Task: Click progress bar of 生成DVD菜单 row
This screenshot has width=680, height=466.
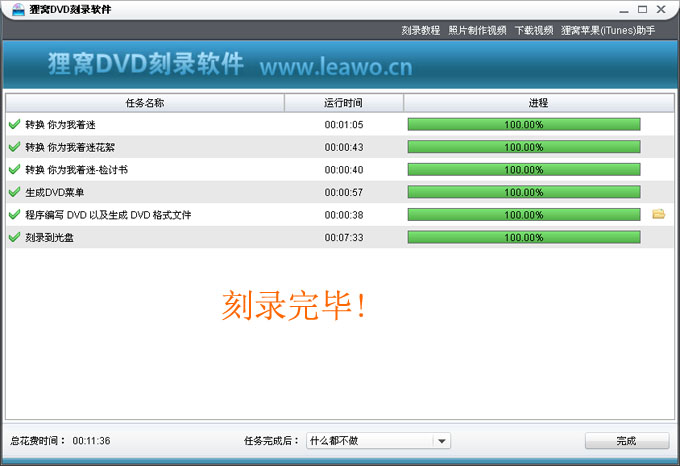Action: click(524, 192)
